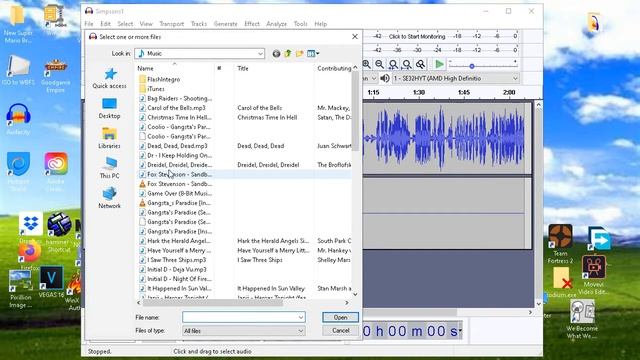The height and width of the screenshot is (360, 640).
Task: Click Audacity Fit Project zoom icon
Action: [x=407, y=64]
